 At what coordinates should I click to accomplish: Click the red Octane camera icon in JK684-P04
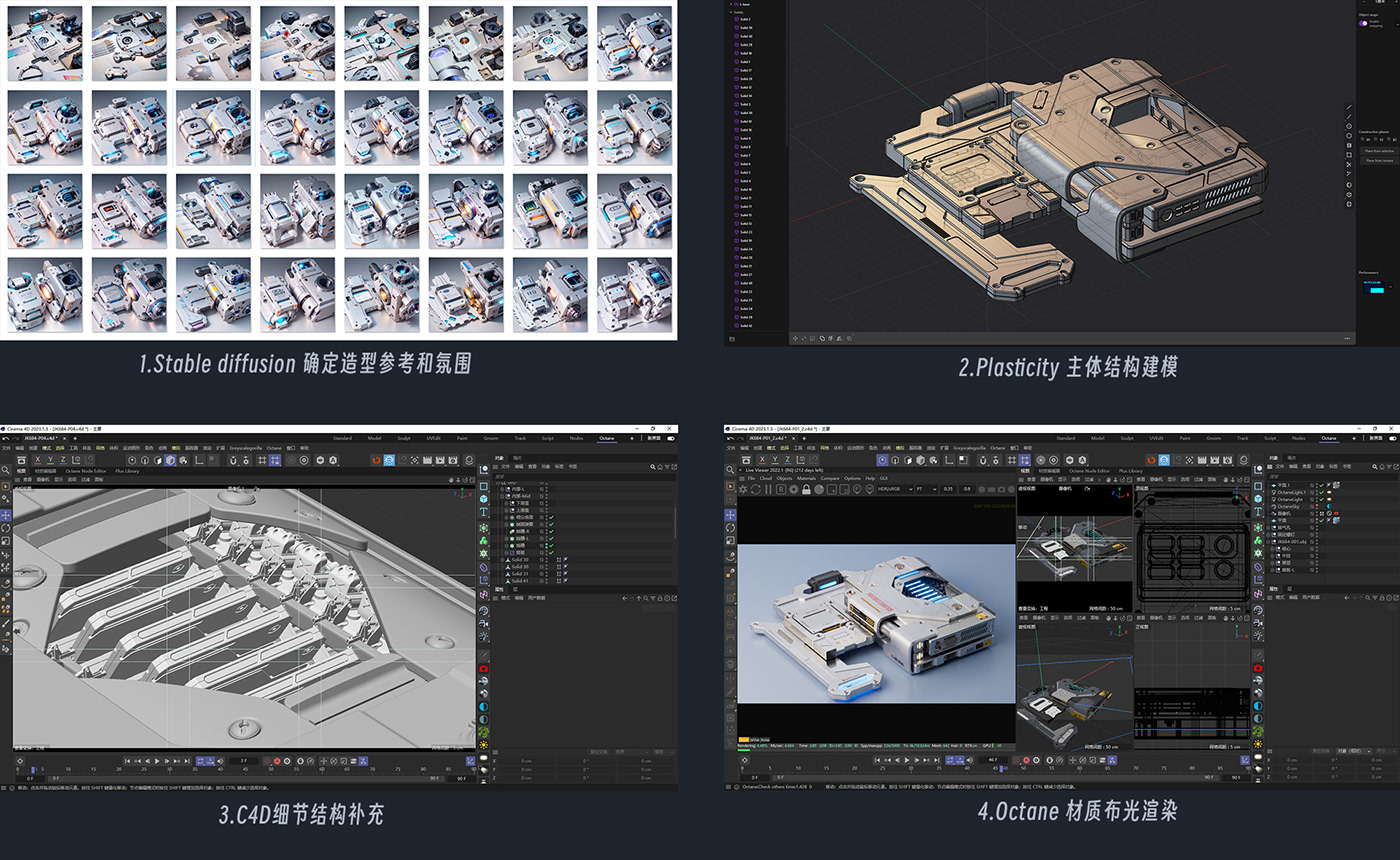point(484,668)
